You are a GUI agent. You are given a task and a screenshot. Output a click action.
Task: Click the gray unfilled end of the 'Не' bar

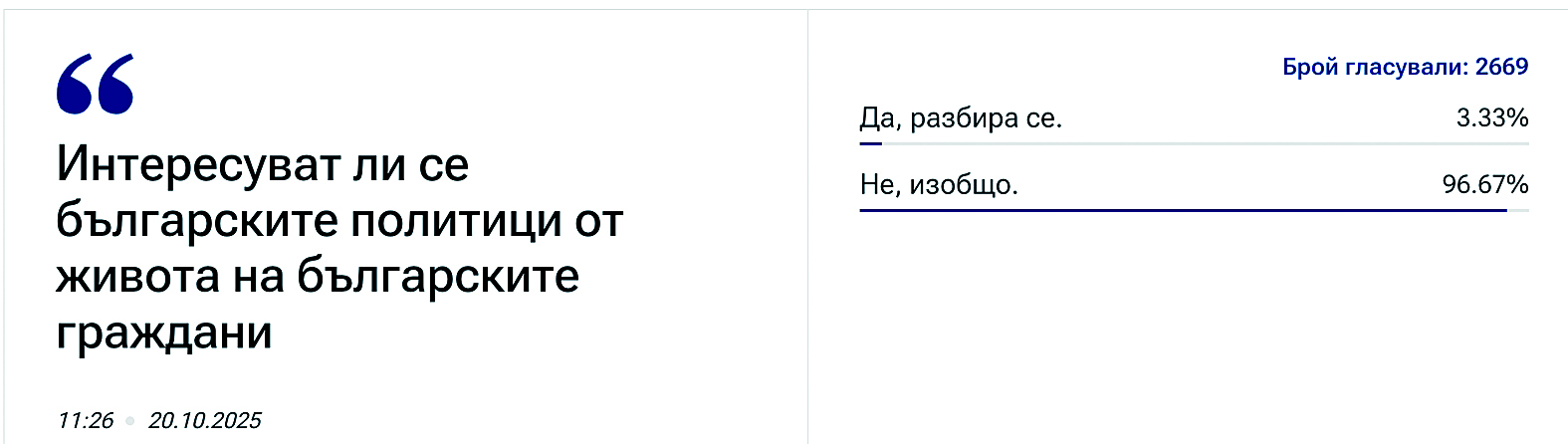point(1518,211)
